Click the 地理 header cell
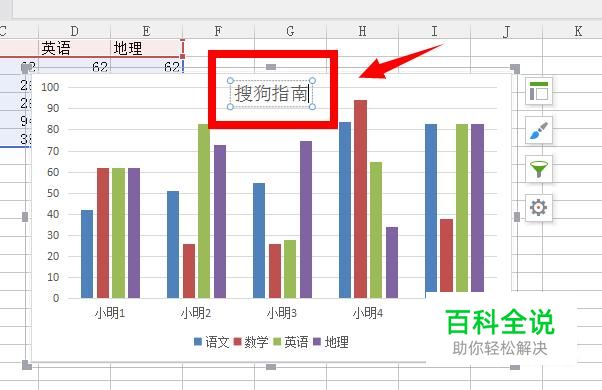 click(146, 48)
